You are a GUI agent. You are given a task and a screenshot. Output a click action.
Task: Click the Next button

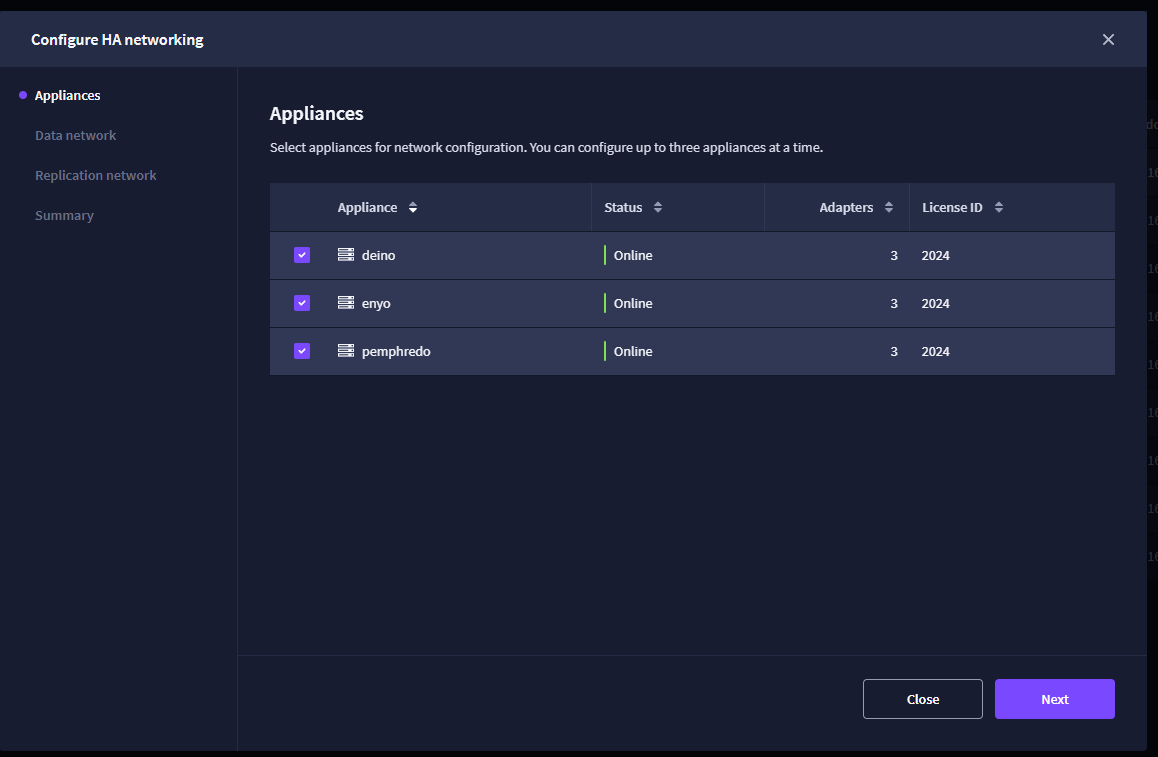coord(1055,699)
